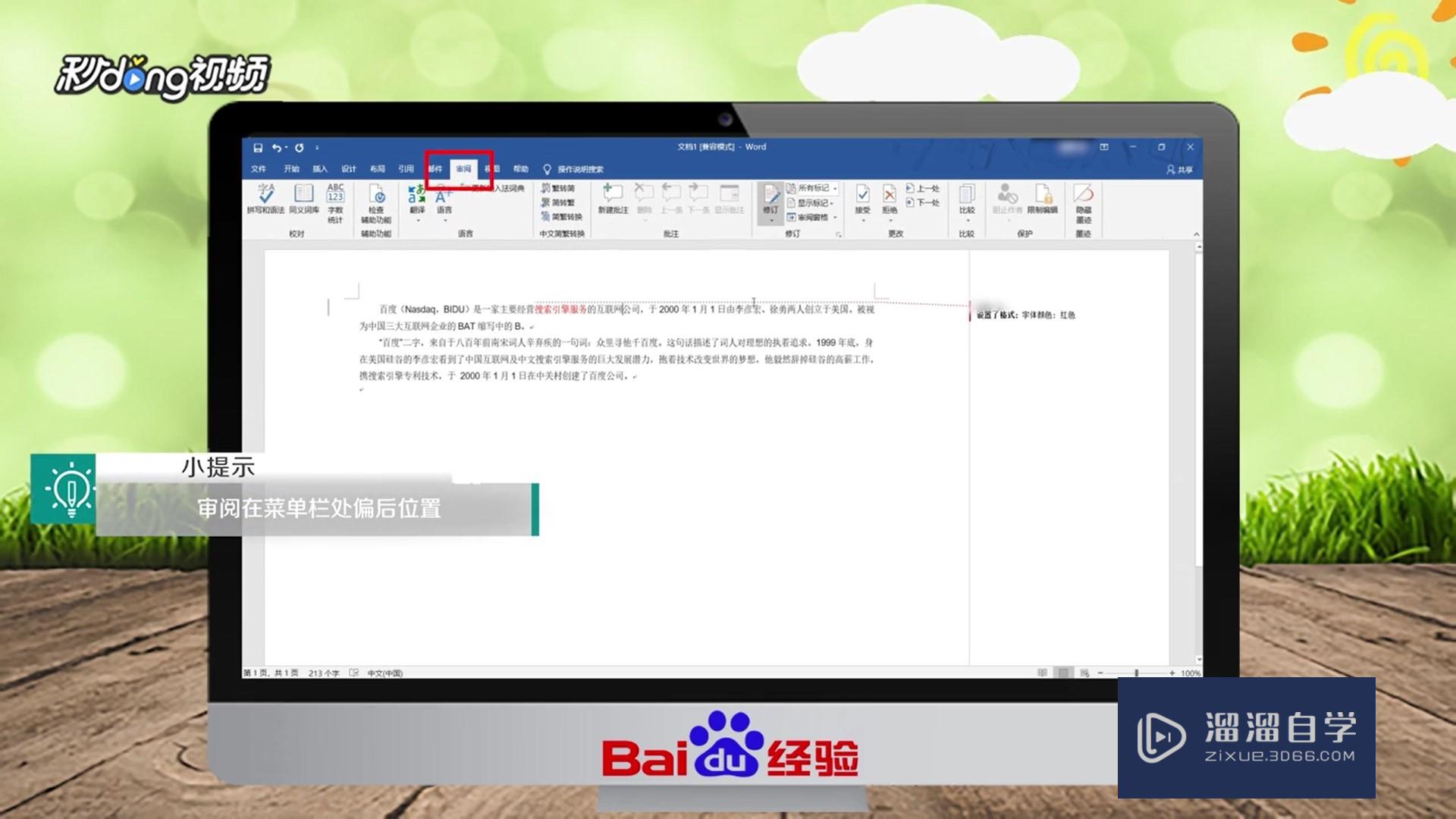Open the 同义词库 thesaurus pane
This screenshot has height=819, width=1456.
[x=303, y=202]
